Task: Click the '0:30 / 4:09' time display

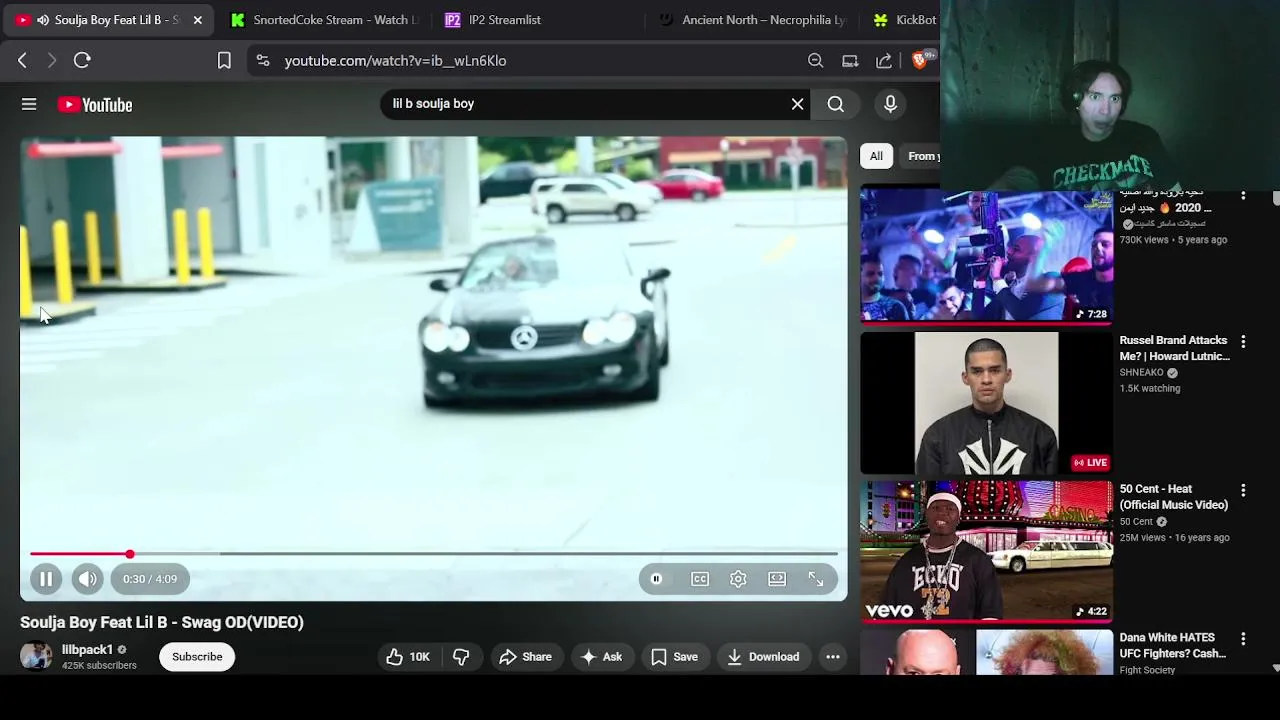Action: [x=150, y=579]
